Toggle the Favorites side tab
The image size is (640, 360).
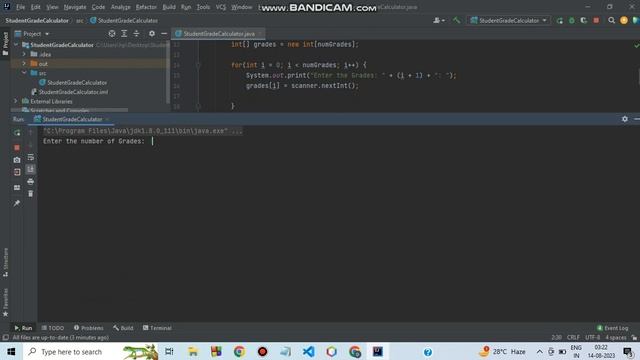coord(5,302)
